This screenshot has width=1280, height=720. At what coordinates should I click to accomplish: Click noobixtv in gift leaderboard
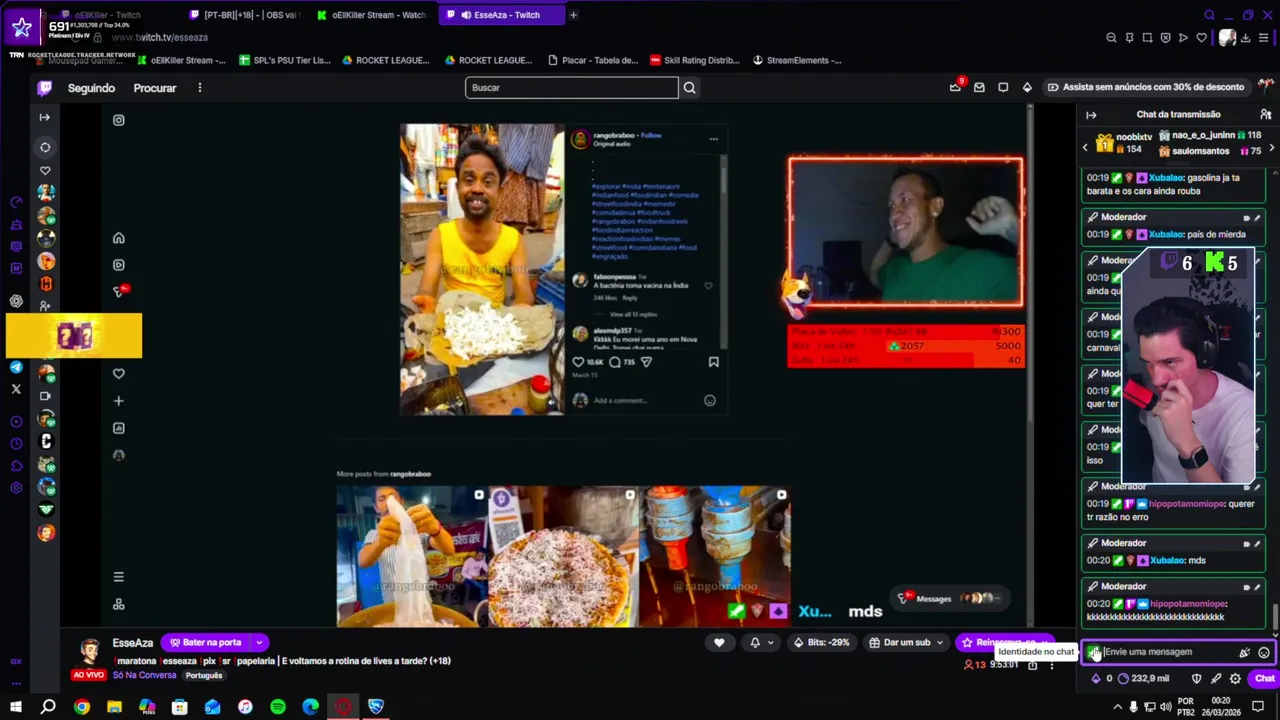1134,136
